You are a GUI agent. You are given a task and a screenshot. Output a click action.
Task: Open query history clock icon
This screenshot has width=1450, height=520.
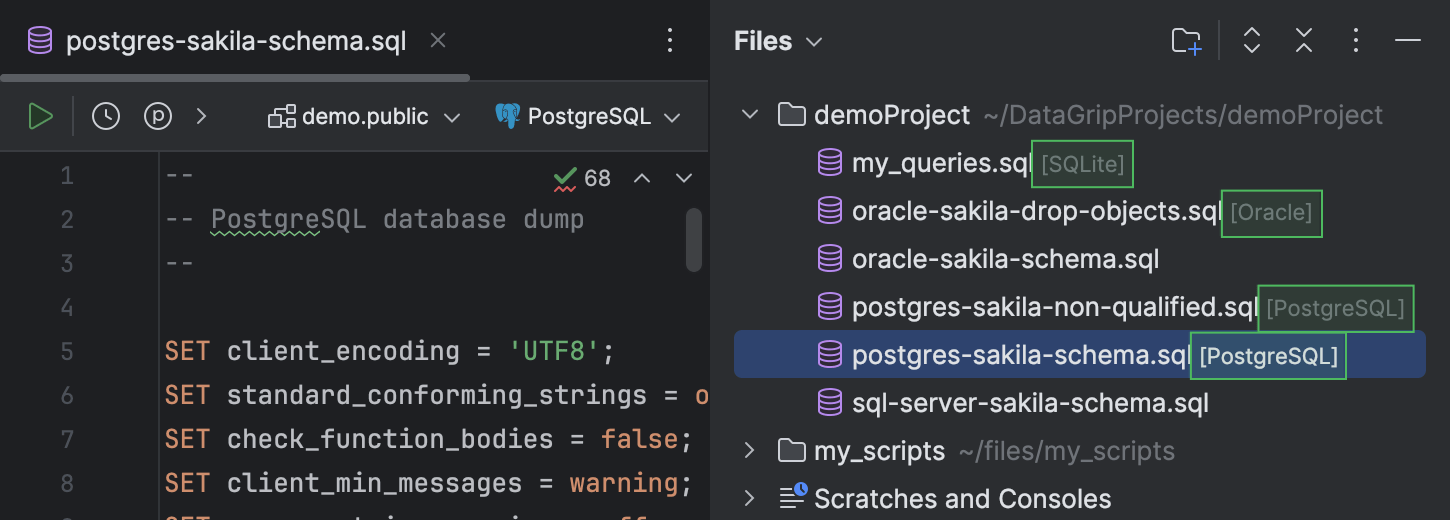[106, 117]
